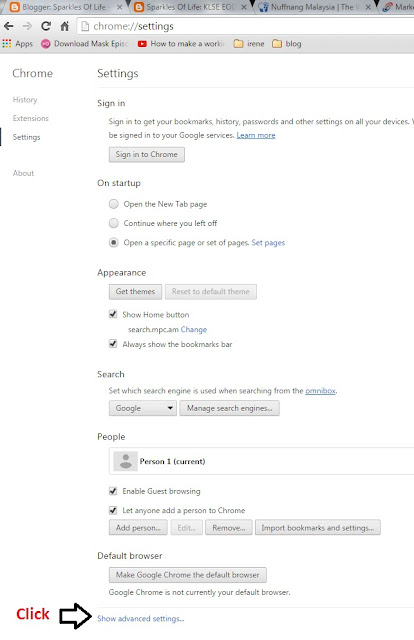This screenshot has width=414, height=640.
Task: Click the disabled Edit button under People
Action: pyautogui.click(x=187, y=528)
